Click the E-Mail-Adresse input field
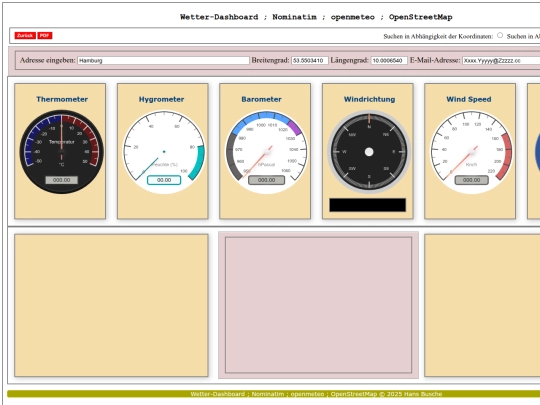The height and width of the screenshot is (405, 540). (501, 61)
